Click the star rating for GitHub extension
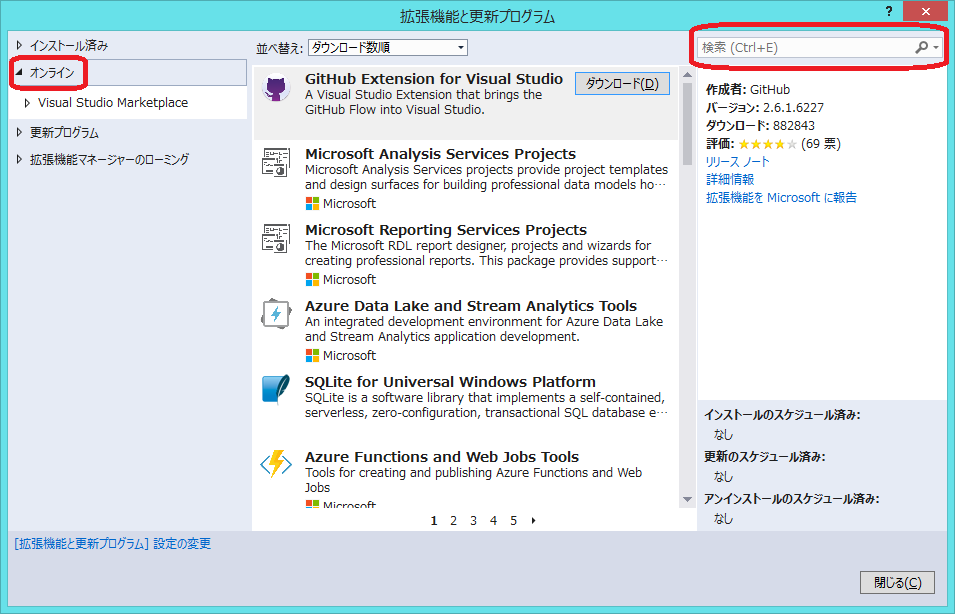Viewport: 955px width, 614px height. (767, 144)
